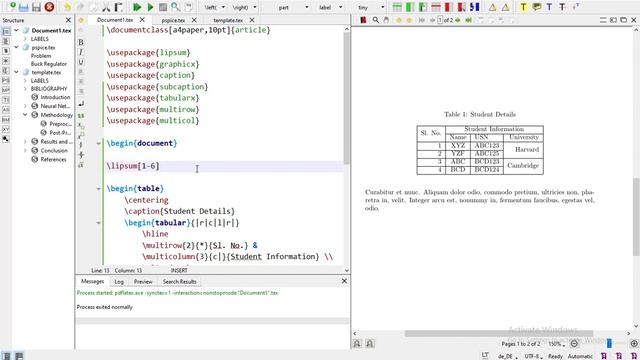This screenshot has width=640, height=360.
Task: Click the zoom slider handle in PDF viewer status bar
Action: point(609,344)
